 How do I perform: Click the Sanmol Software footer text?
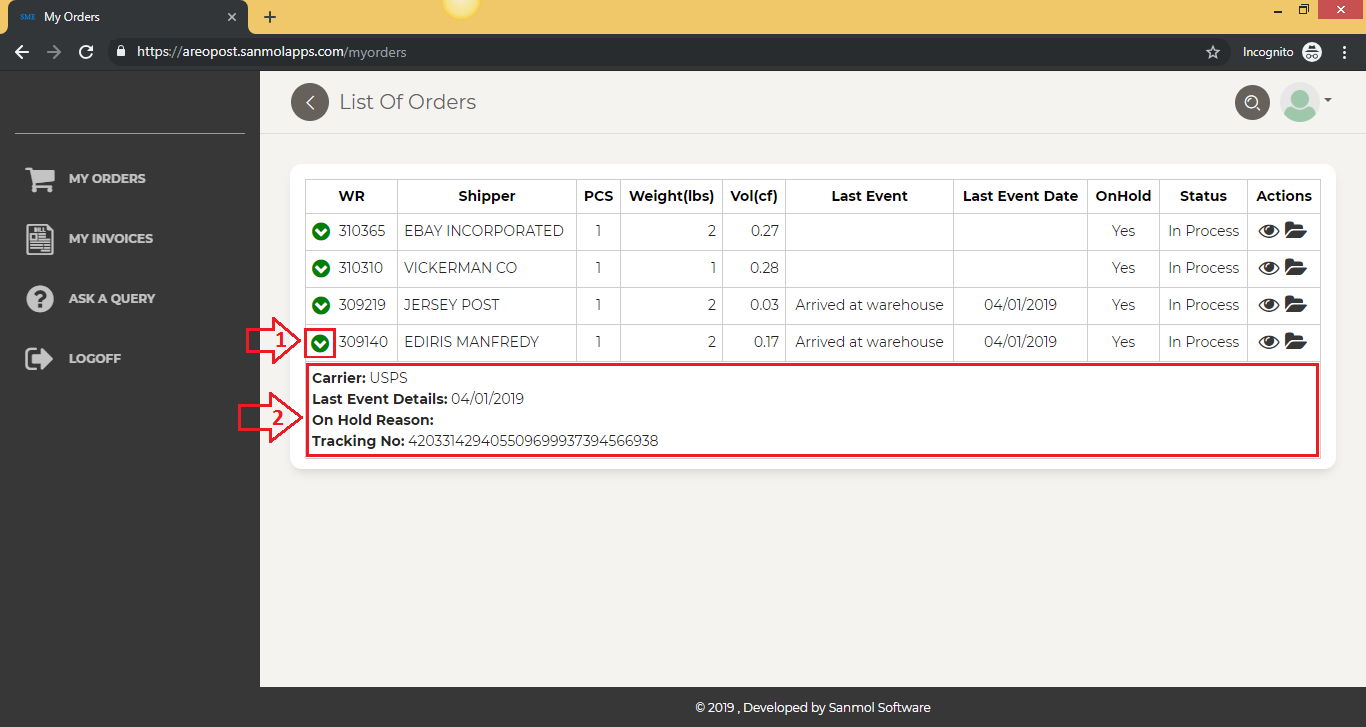(x=880, y=707)
